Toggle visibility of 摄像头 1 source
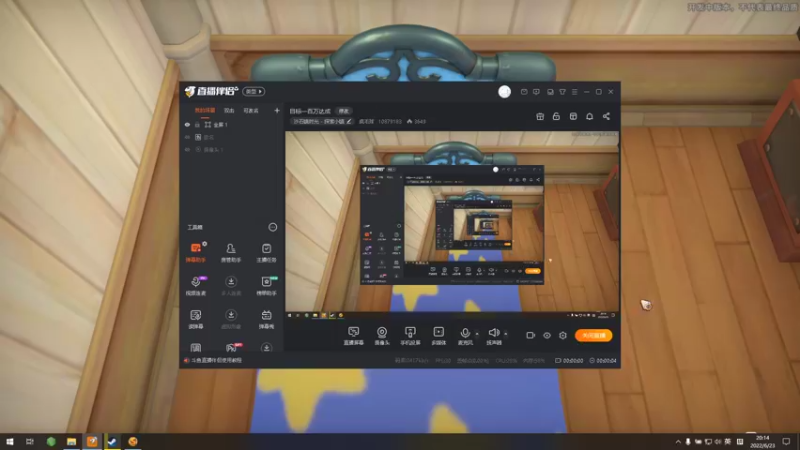The width and height of the screenshot is (800, 450). (187, 149)
